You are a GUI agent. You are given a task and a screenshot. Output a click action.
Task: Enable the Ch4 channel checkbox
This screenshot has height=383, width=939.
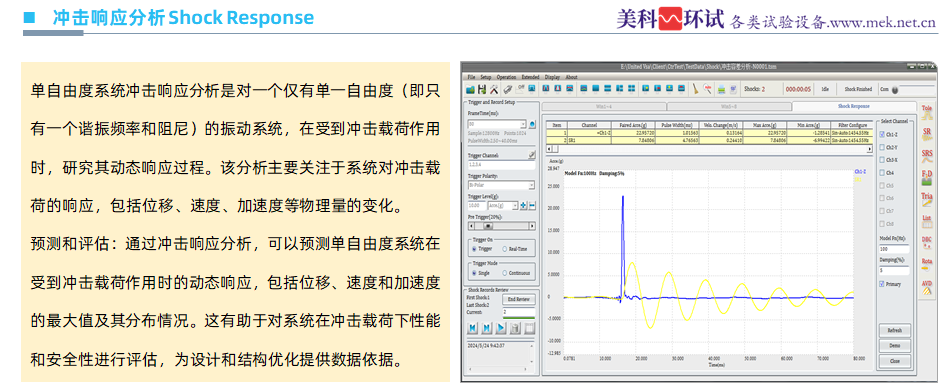882,172
